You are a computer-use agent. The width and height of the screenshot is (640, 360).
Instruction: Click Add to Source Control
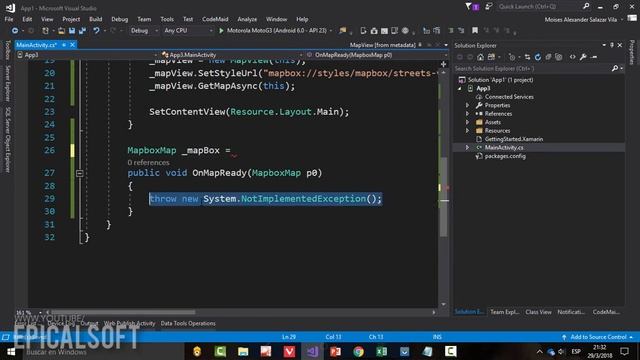coord(598,337)
